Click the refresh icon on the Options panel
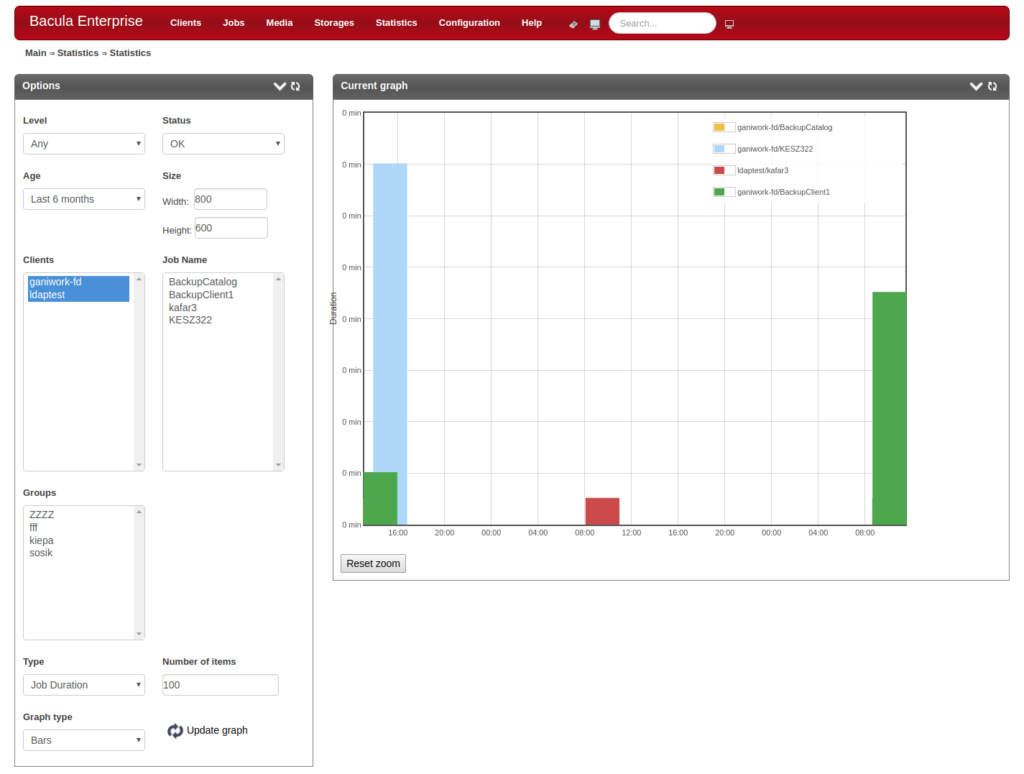The image size is (1024, 774). pyautogui.click(x=295, y=86)
